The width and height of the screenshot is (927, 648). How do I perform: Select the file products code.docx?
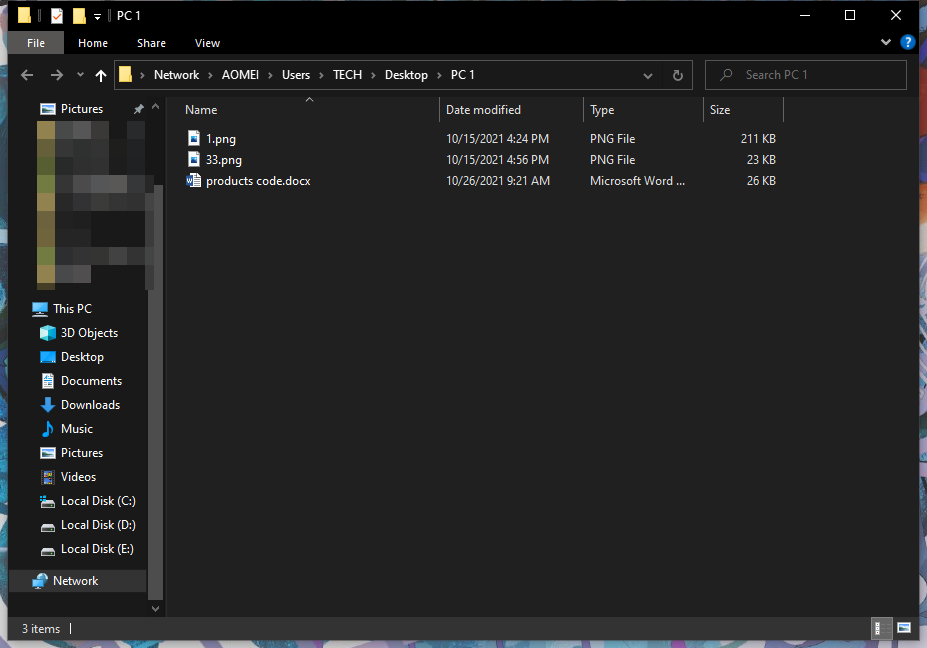coord(258,181)
